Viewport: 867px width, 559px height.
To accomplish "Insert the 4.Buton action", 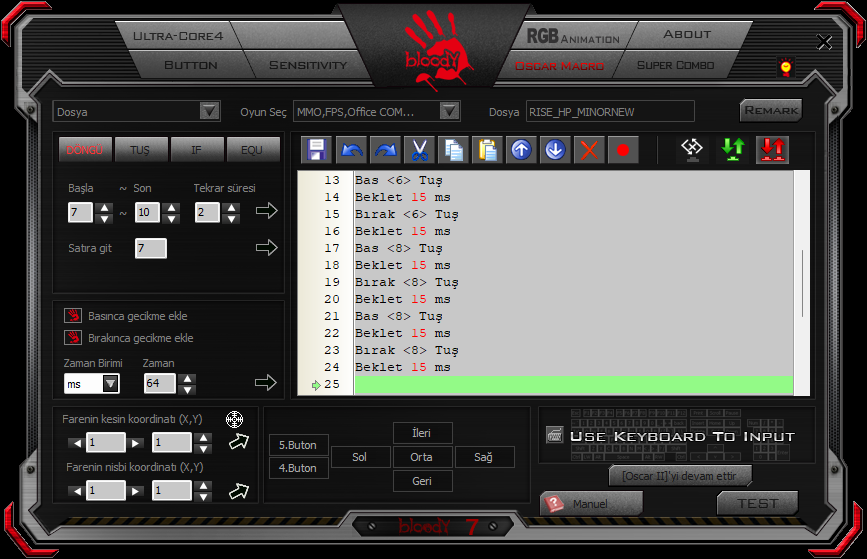I will pos(298,468).
